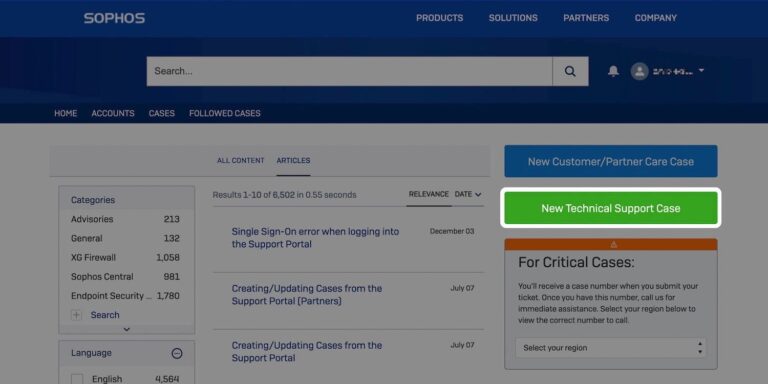The image size is (768, 384).
Task: Click the Results 1-10 of 6,502 text
Action: tap(285, 195)
